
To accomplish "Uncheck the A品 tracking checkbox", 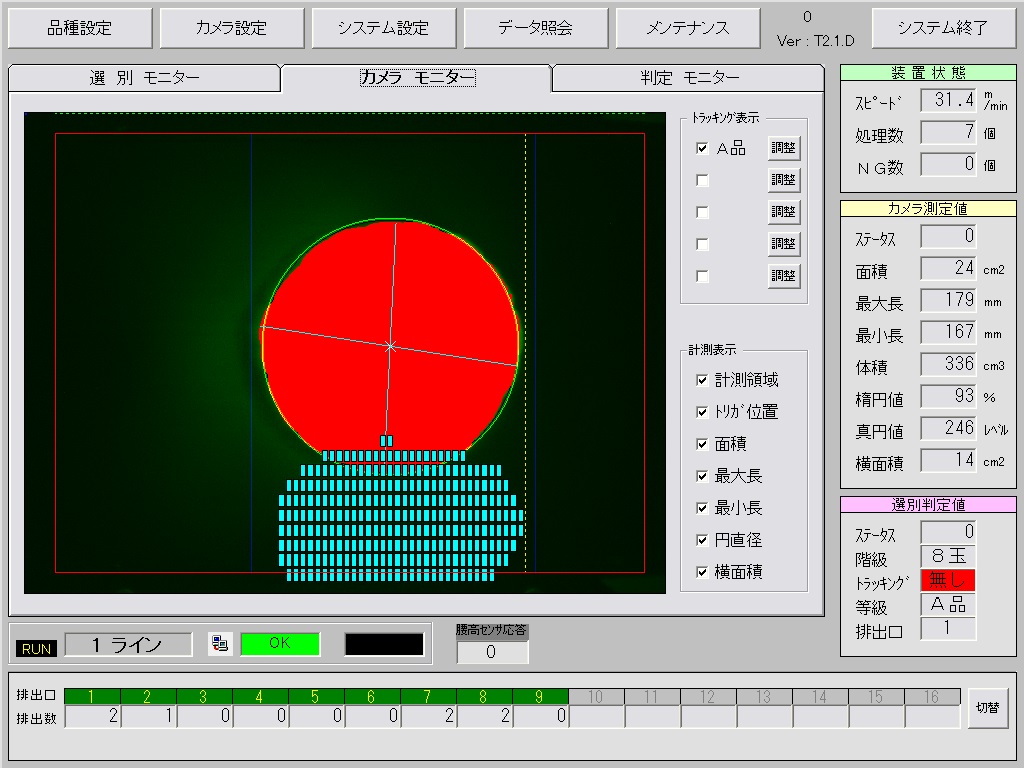I will pyautogui.click(x=703, y=148).
